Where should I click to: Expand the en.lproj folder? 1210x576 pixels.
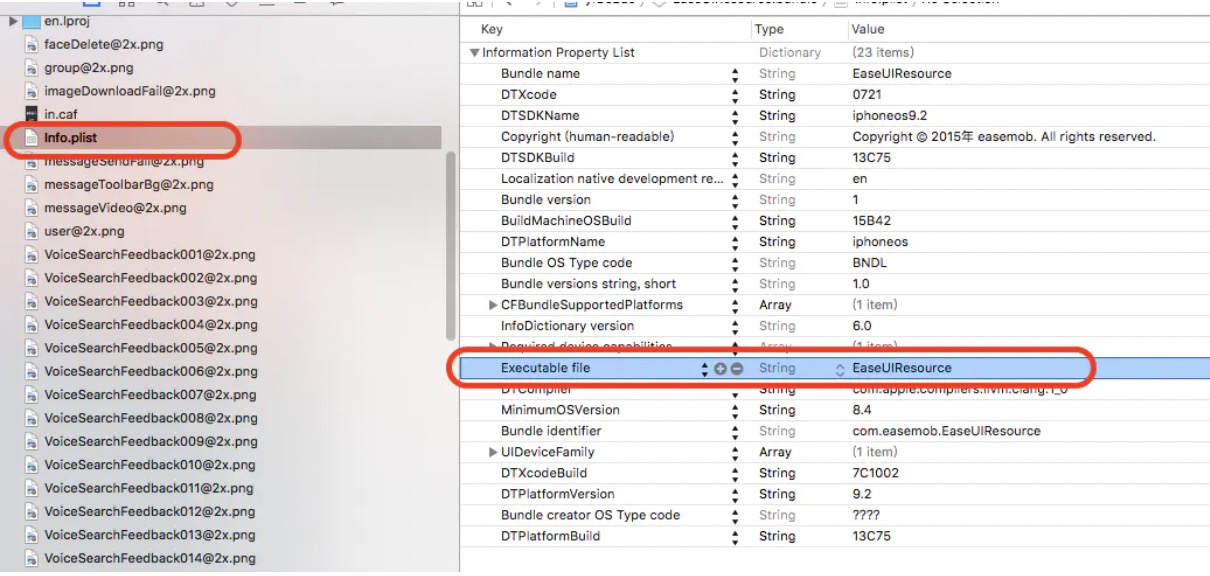[13, 21]
